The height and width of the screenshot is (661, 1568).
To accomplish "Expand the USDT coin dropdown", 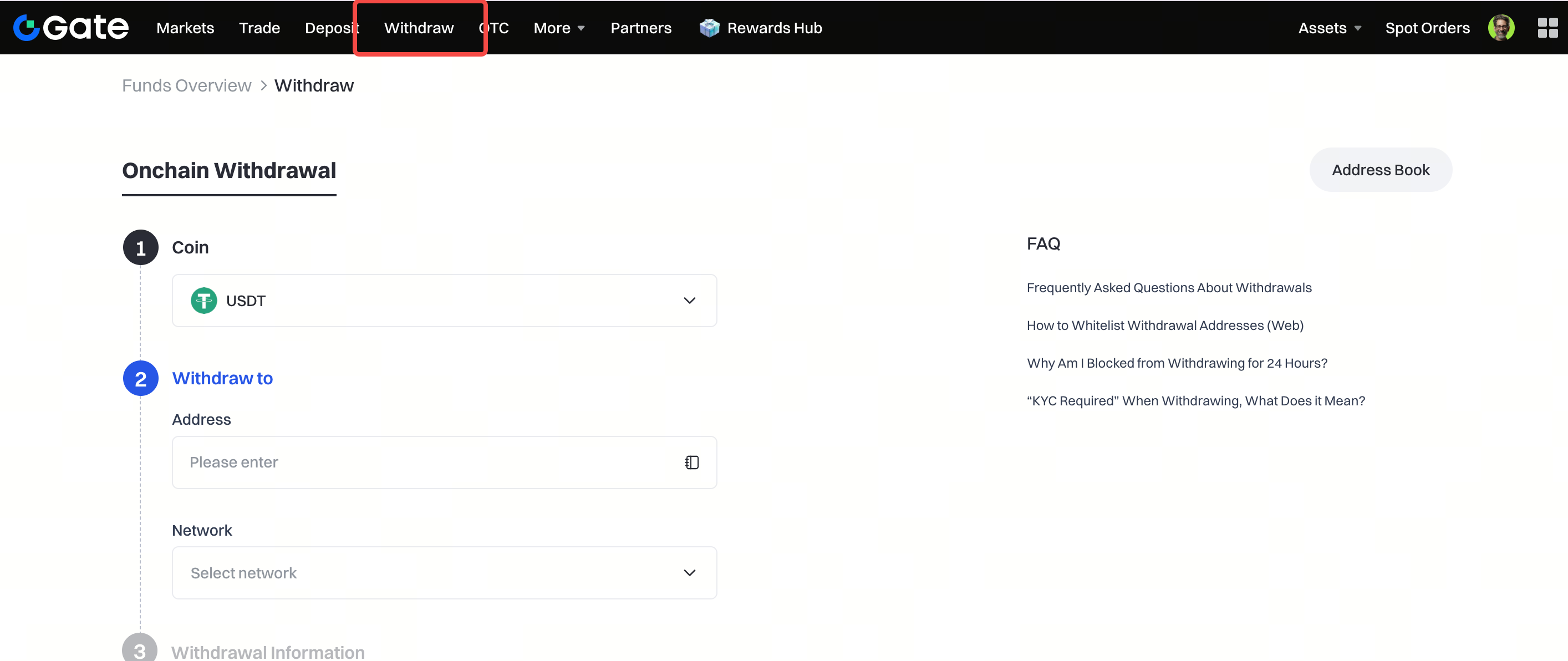I will [444, 301].
